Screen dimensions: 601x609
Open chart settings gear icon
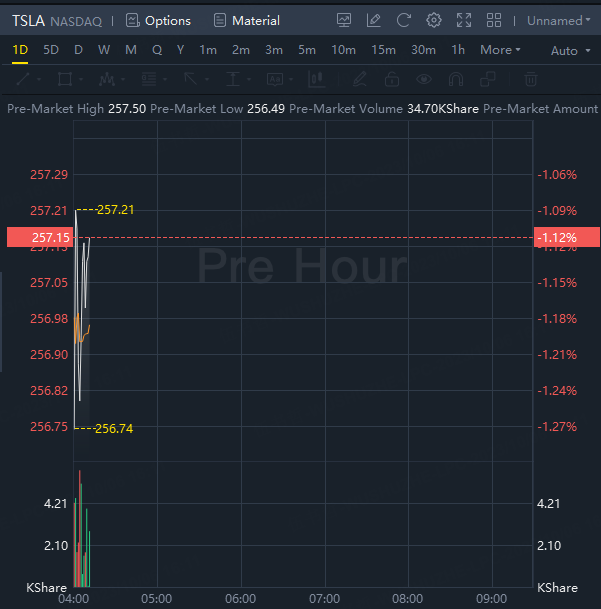coord(433,20)
